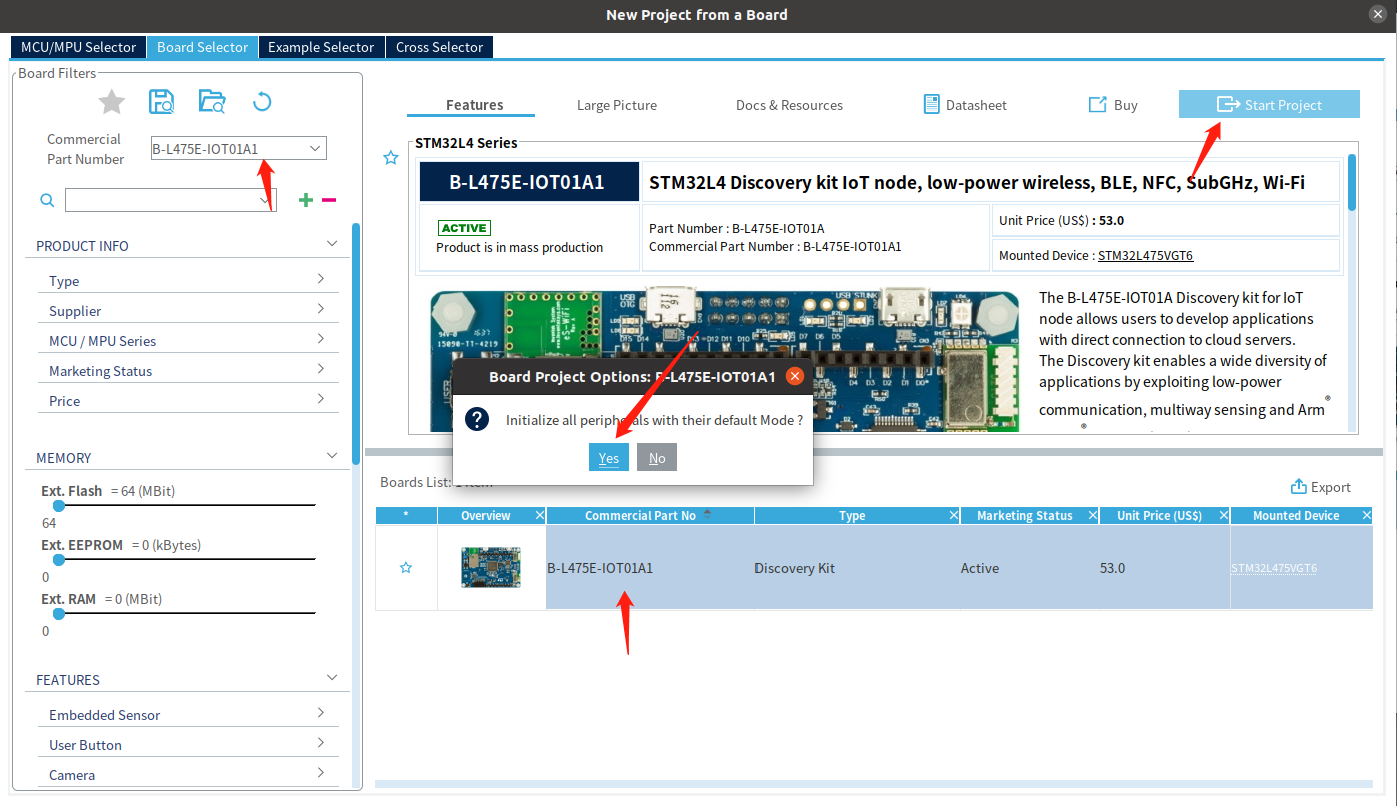
Task: Click the filter panel vertical scrollbar
Action: click(356, 344)
